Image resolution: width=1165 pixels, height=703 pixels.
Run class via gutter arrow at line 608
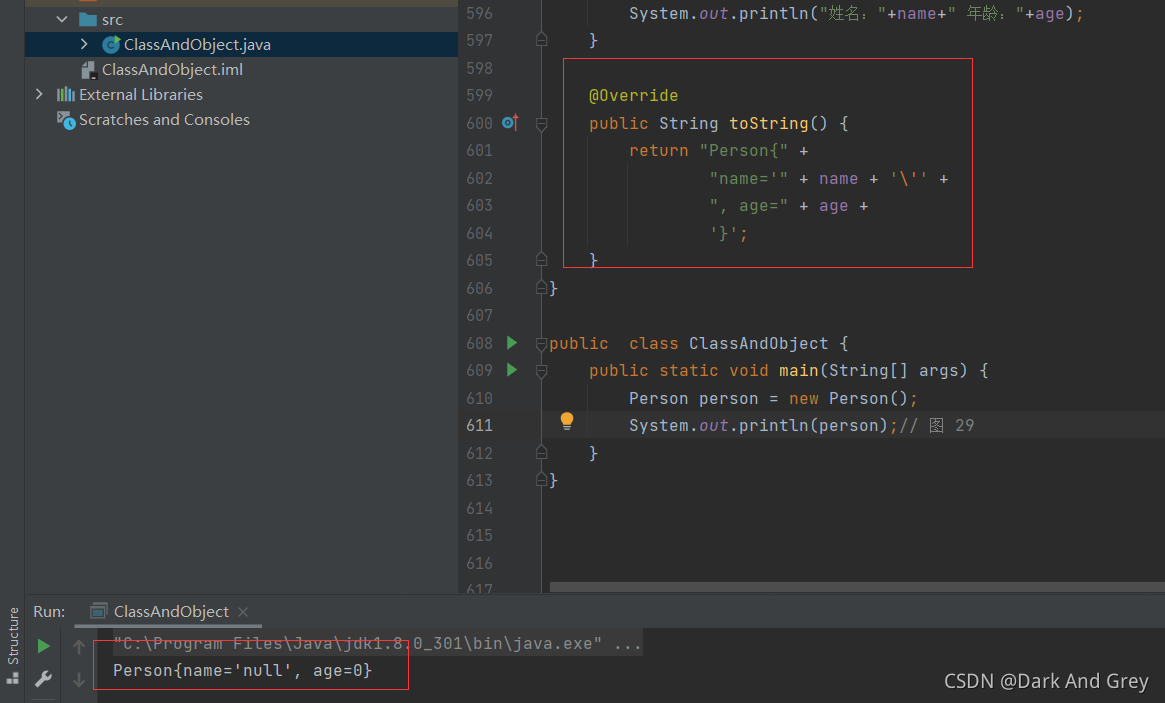coord(512,343)
